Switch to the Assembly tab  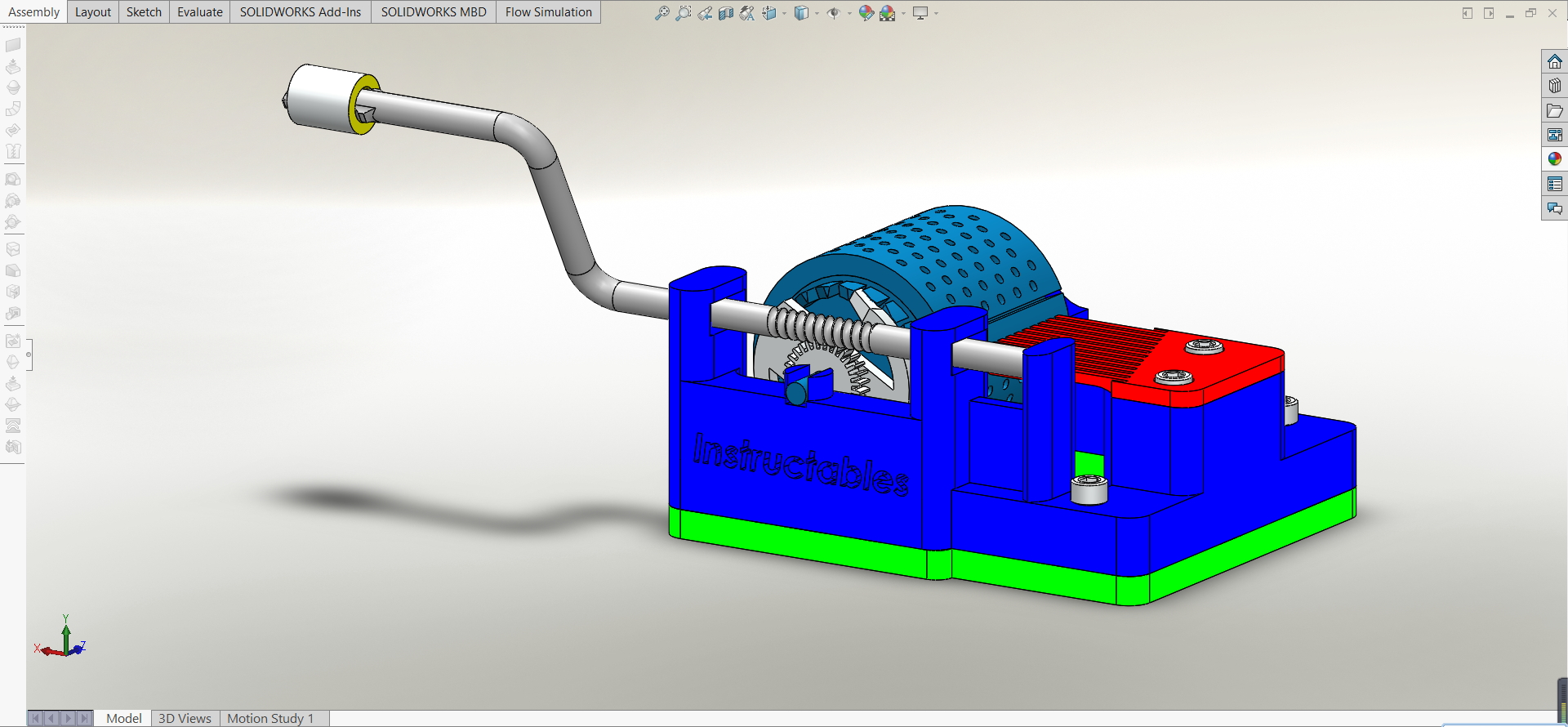(x=33, y=12)
